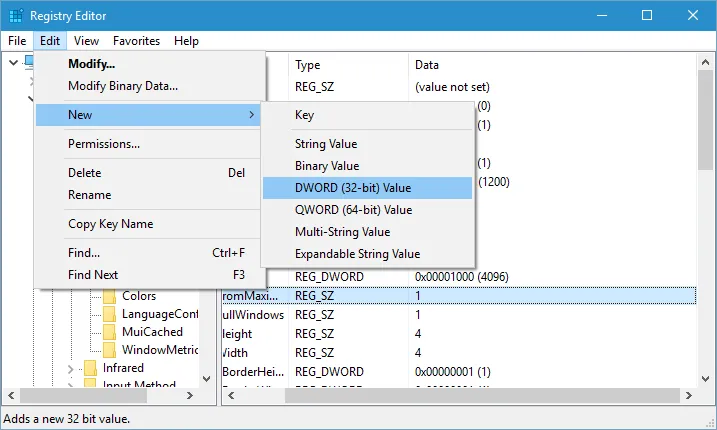Click the Colors tree item label
The image size is (717, 430).
139,296
